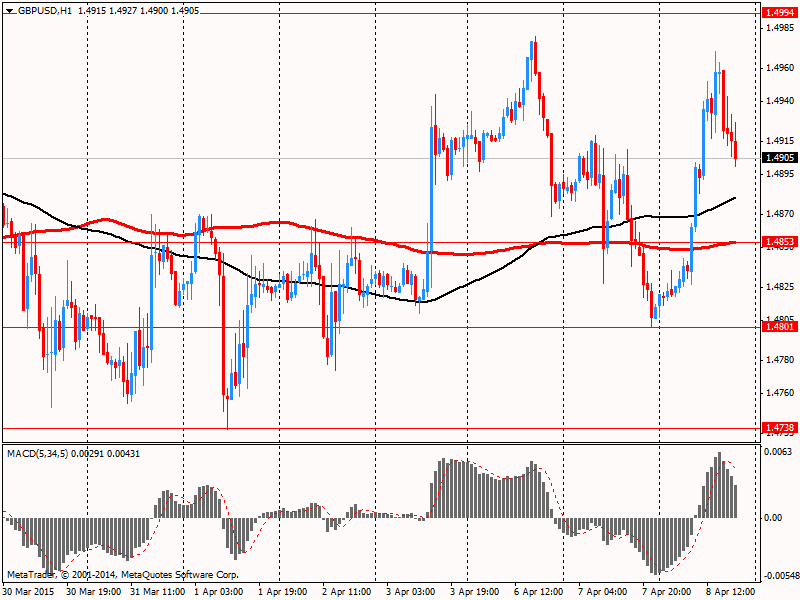Select the GBPUSD,H1 chart title
Image resolution: width=800 pixels, height=600 pixels.
(45, 10)
